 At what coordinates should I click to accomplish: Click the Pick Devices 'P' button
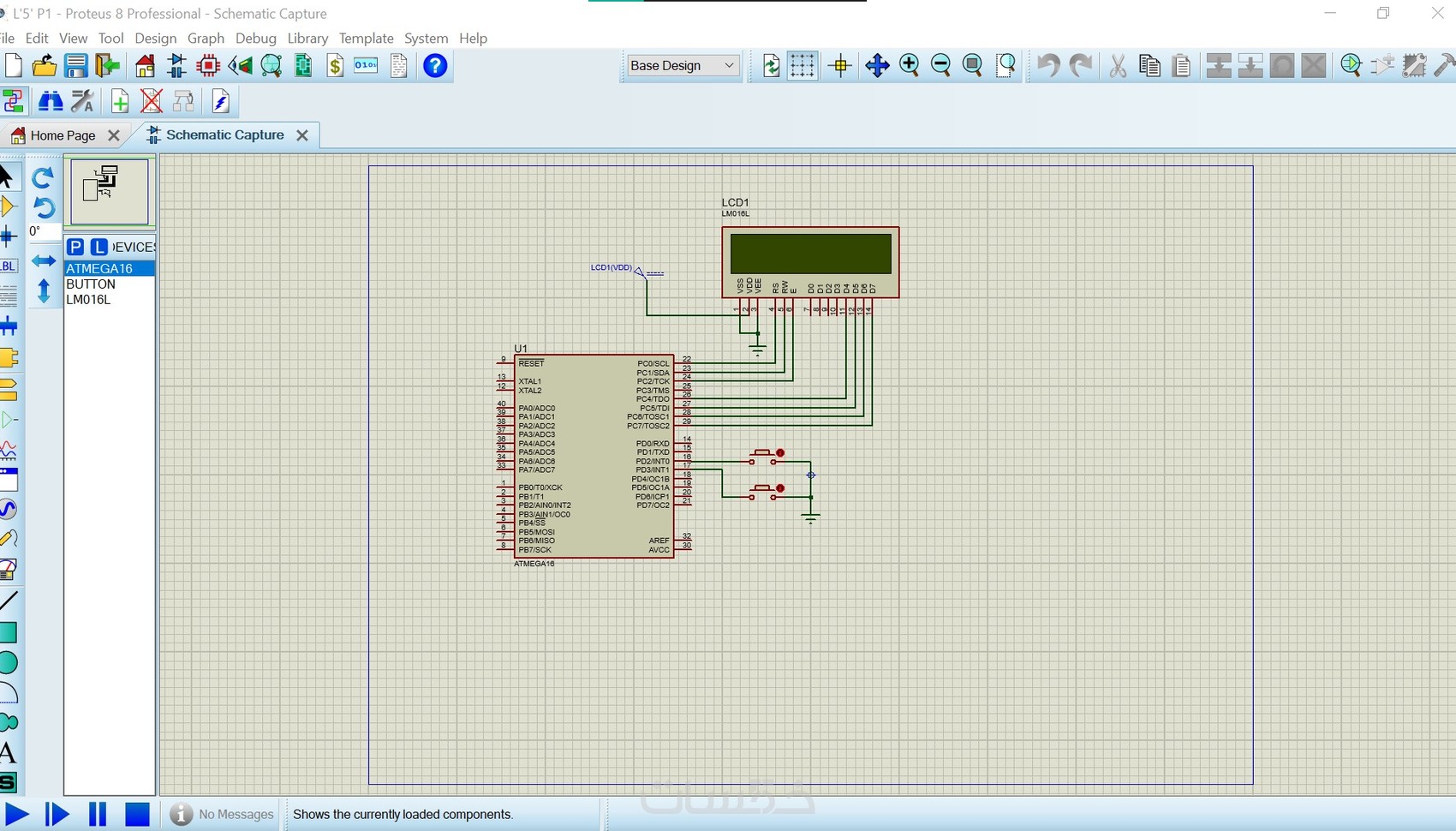tap(75, 247)
